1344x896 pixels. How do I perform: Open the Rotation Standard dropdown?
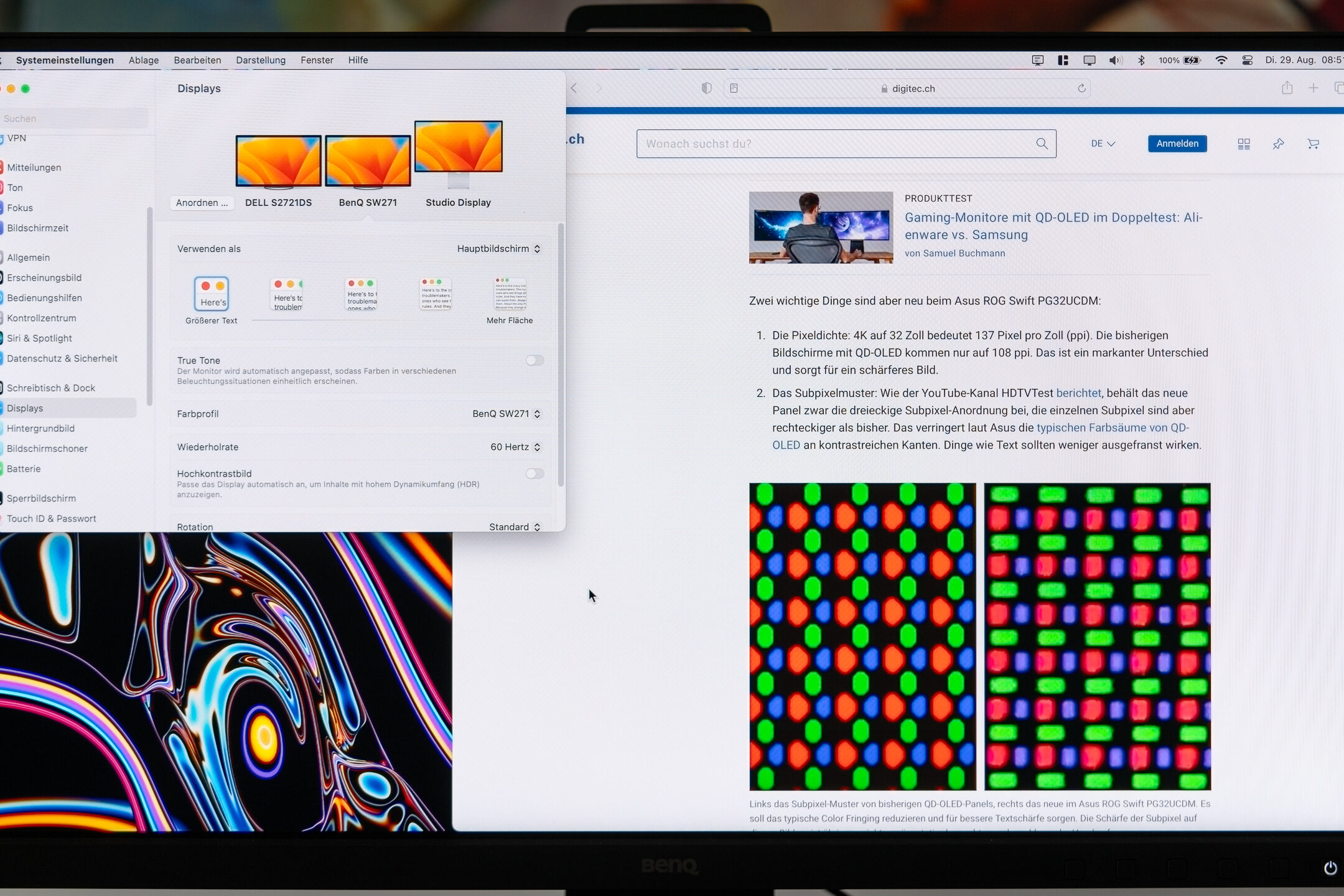515,527
